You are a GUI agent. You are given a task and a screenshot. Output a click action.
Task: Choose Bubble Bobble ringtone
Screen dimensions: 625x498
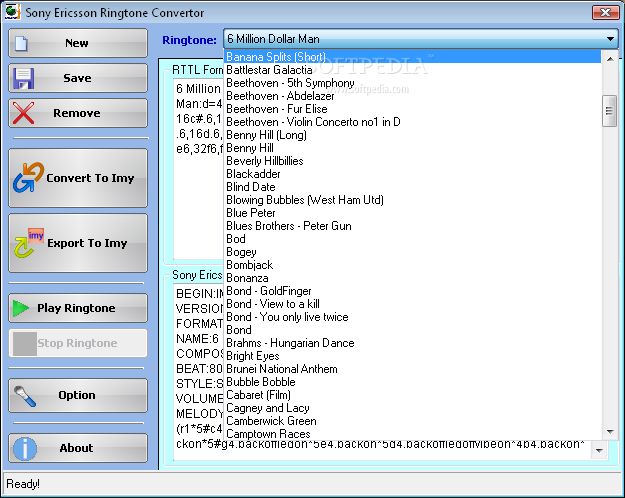click(412, 382)
